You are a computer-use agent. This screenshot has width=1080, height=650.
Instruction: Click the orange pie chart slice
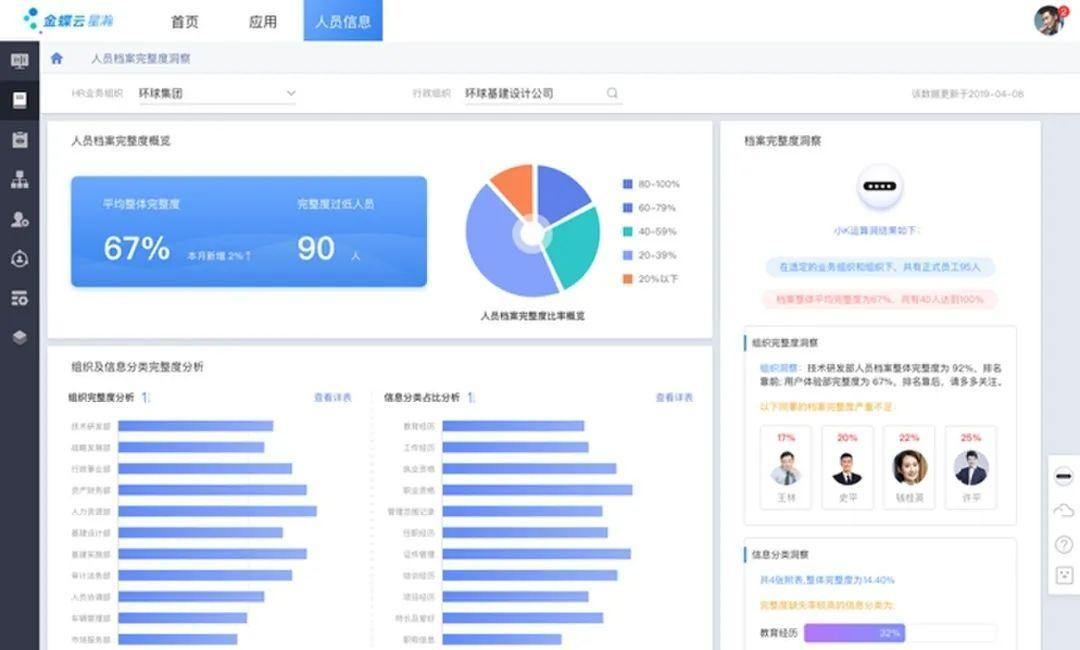click(x=515, y=189)
